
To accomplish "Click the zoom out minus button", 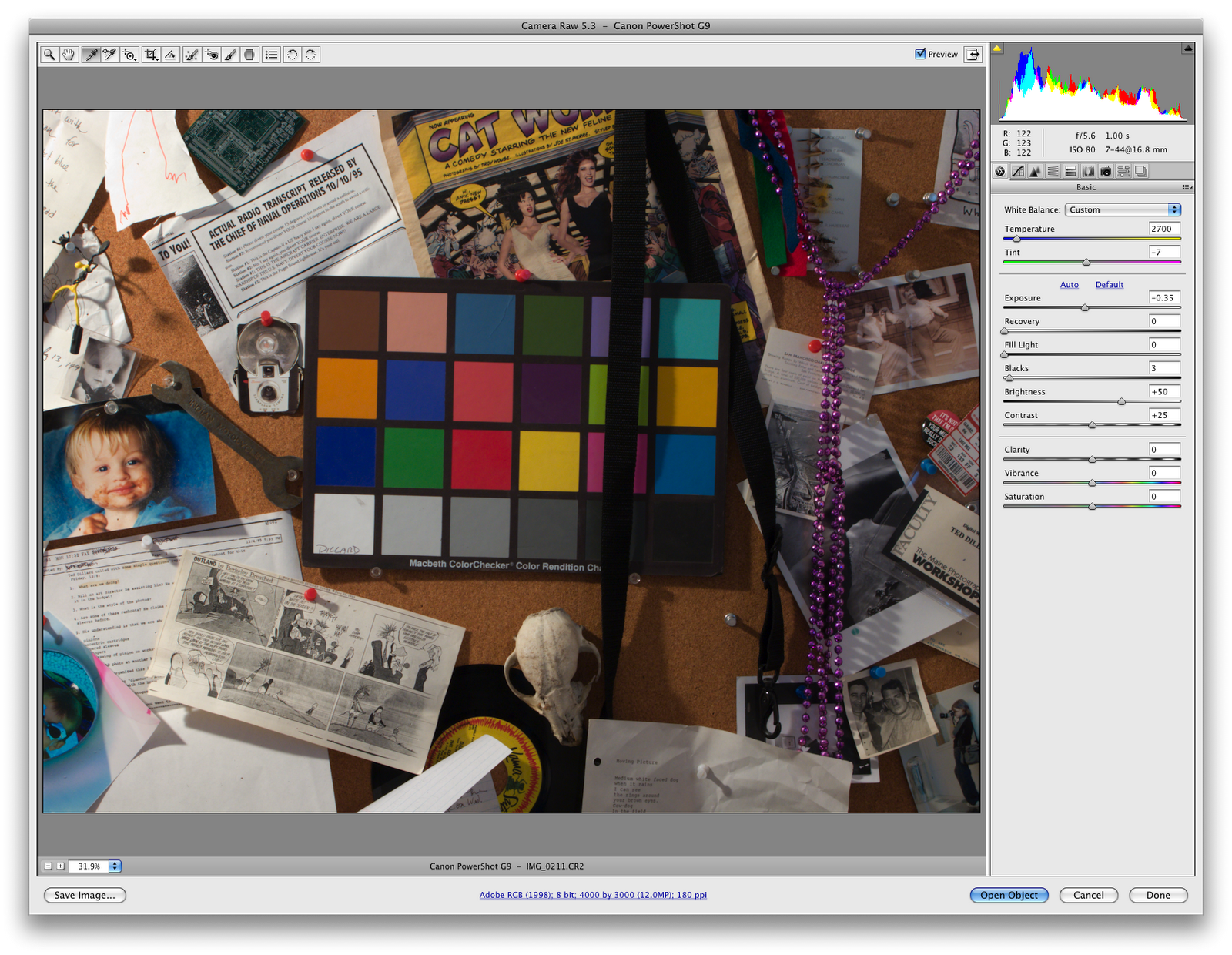I will [48, 866].
